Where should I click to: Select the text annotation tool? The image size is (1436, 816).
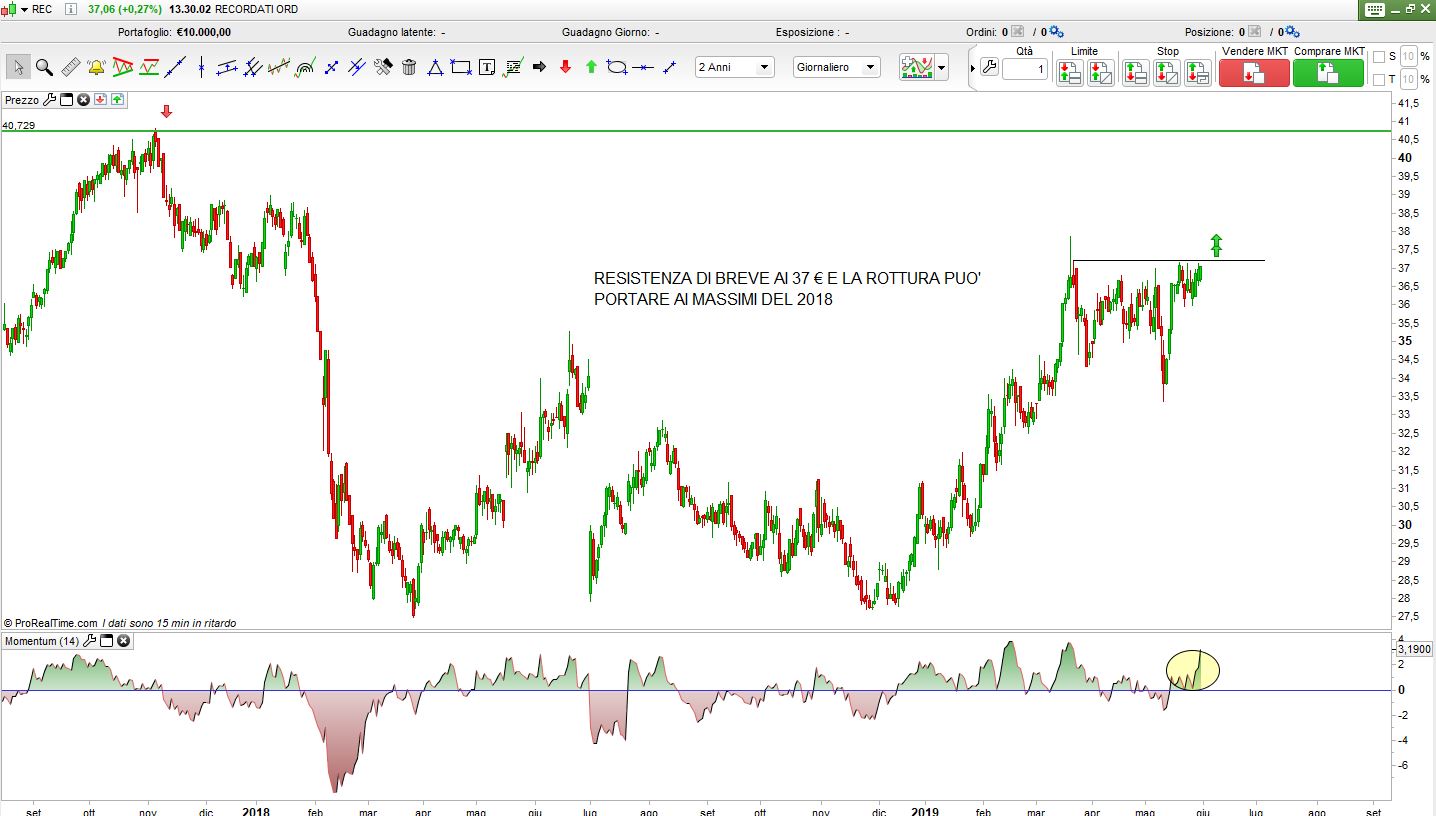(487, 68)
